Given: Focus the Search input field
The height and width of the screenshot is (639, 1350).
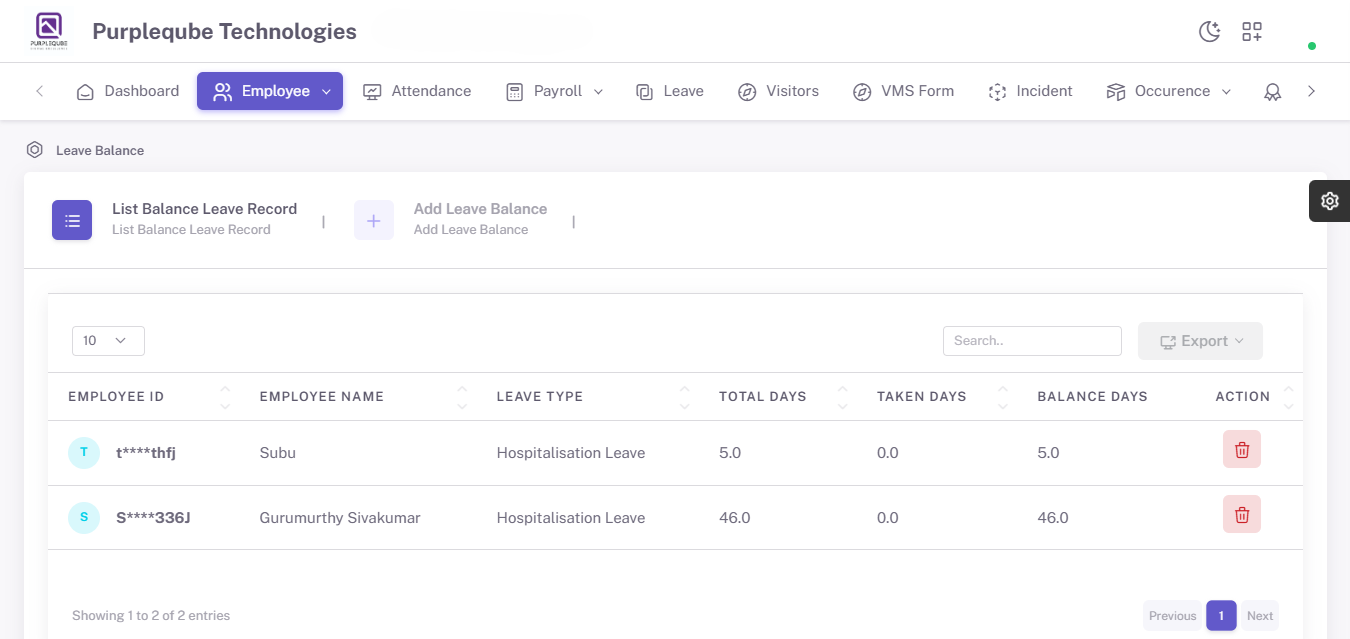Looking at the screenshot, I should (1032, 340).
